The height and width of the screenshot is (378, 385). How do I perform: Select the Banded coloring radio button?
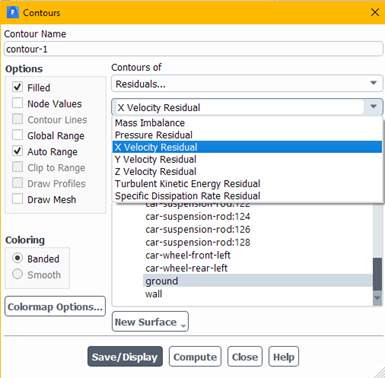[17, 258]
